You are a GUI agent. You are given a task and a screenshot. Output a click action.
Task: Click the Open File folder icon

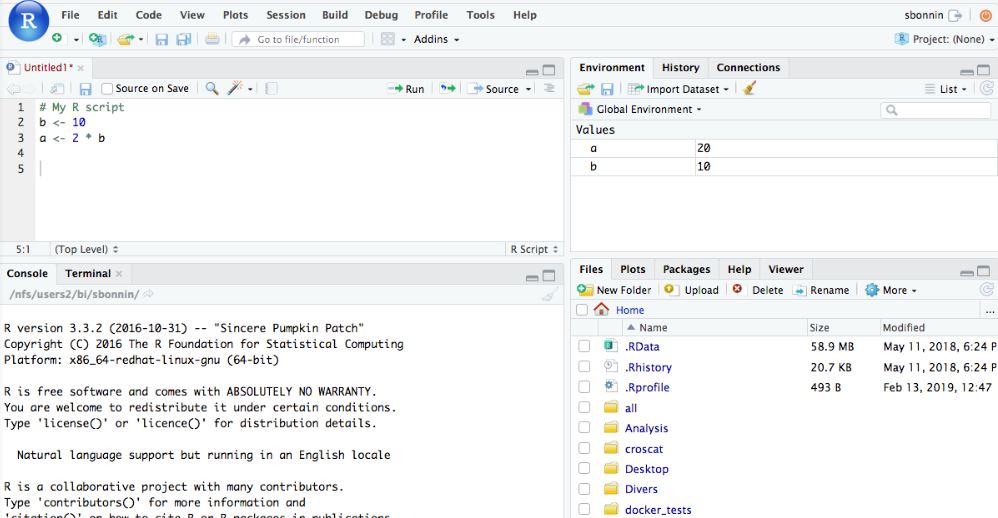coord(125,39)
